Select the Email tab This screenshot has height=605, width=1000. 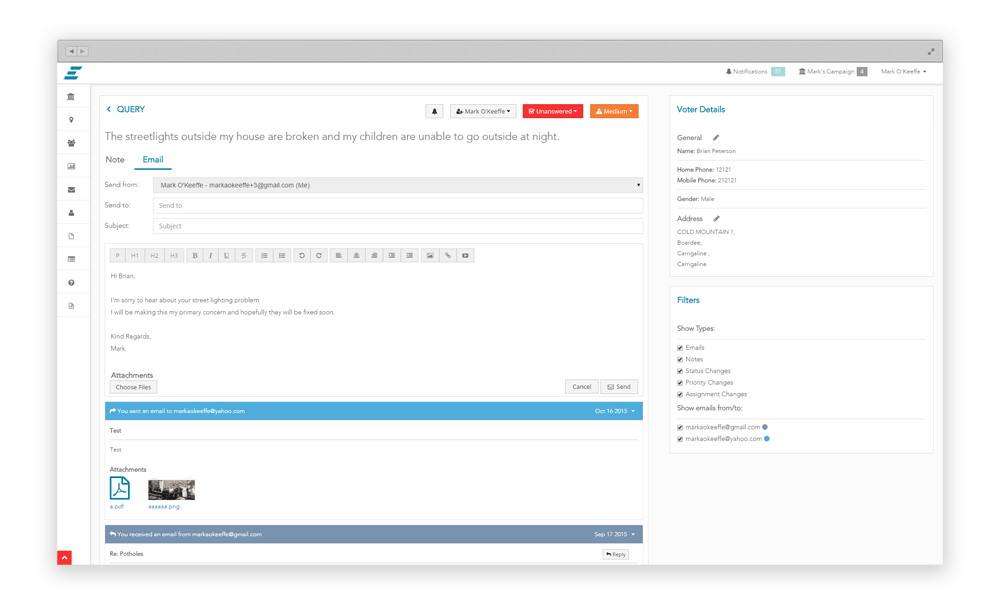(153, 160)
